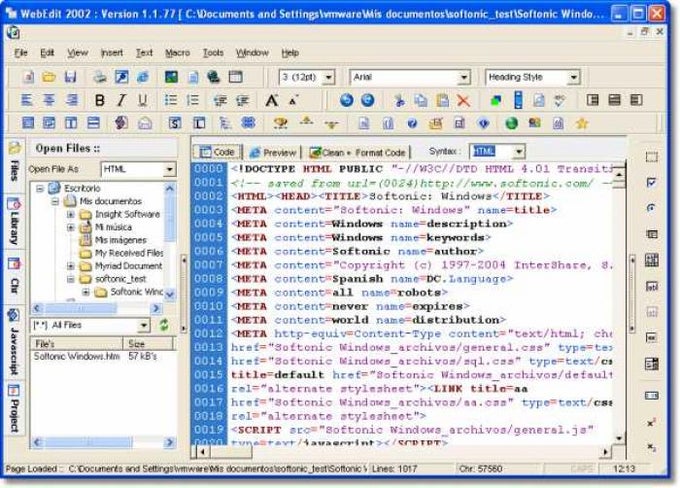Copy selection with the copy icon
Screen dimensions: 680x488
421,101
